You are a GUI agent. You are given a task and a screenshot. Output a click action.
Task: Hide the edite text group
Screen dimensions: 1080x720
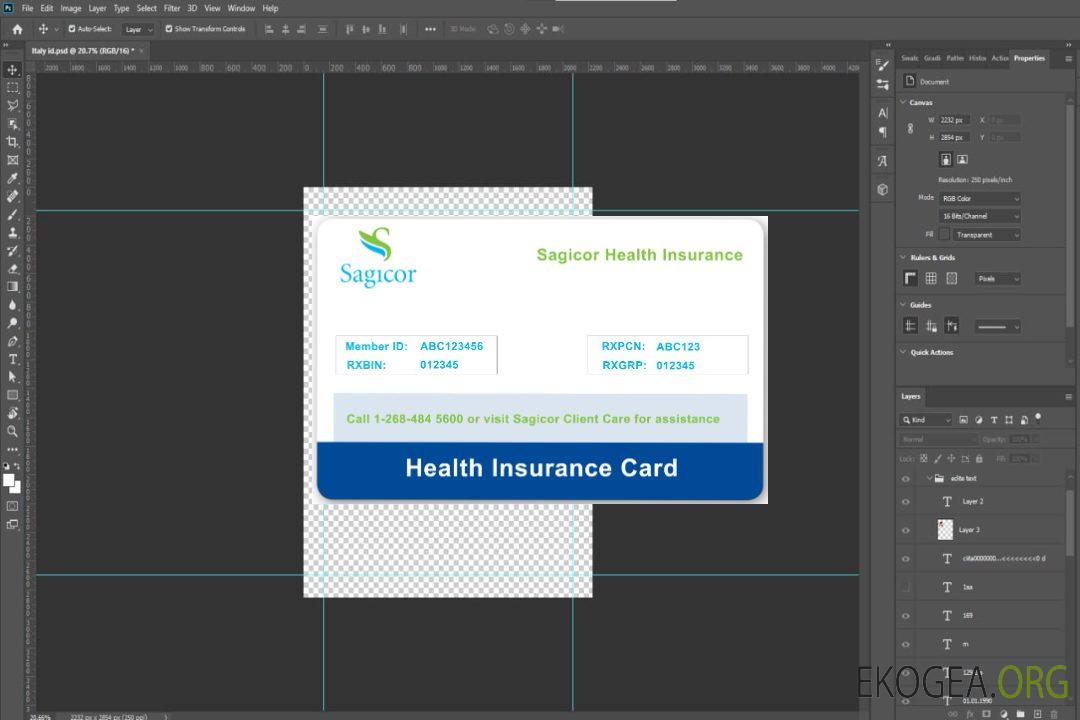(906, 478)
